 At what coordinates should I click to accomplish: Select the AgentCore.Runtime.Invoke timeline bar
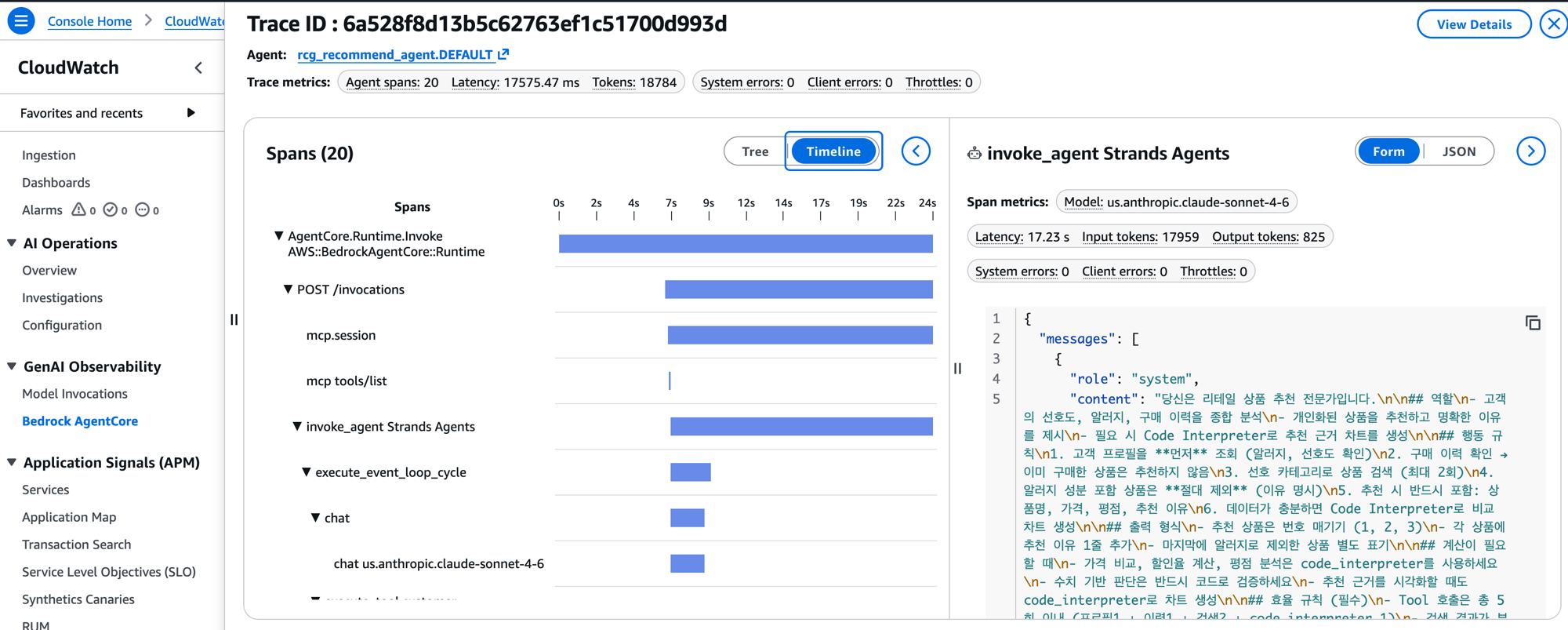pyautogui.click(x=746, y=244)
